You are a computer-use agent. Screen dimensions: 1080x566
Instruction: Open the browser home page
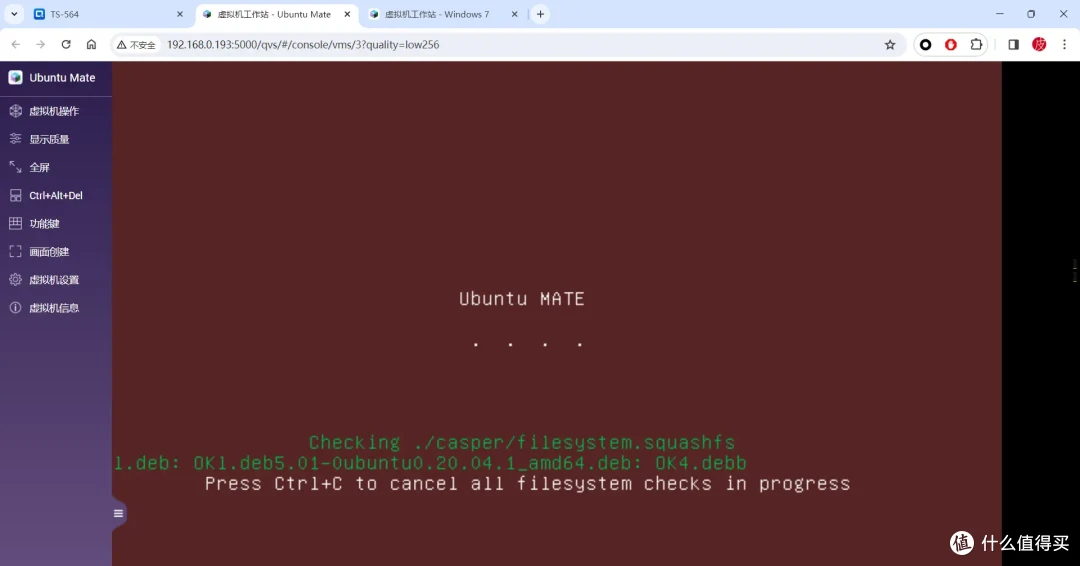point(91,44)
